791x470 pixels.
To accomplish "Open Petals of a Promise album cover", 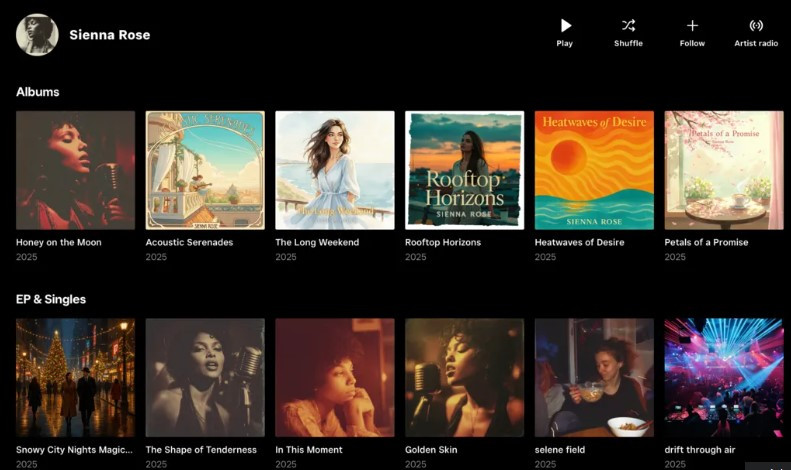I will pos(724,170).
